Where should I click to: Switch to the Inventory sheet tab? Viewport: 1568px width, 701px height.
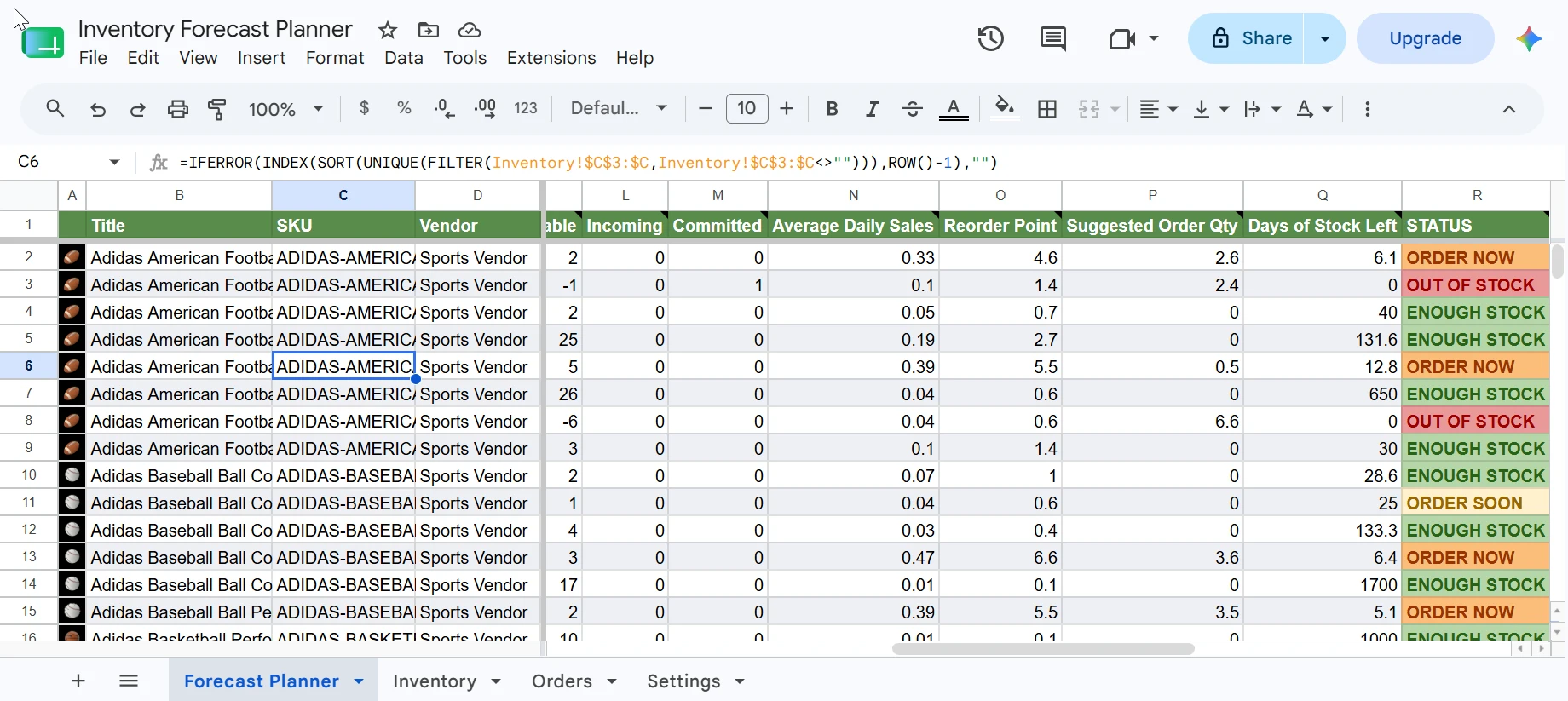coord(435,681)
